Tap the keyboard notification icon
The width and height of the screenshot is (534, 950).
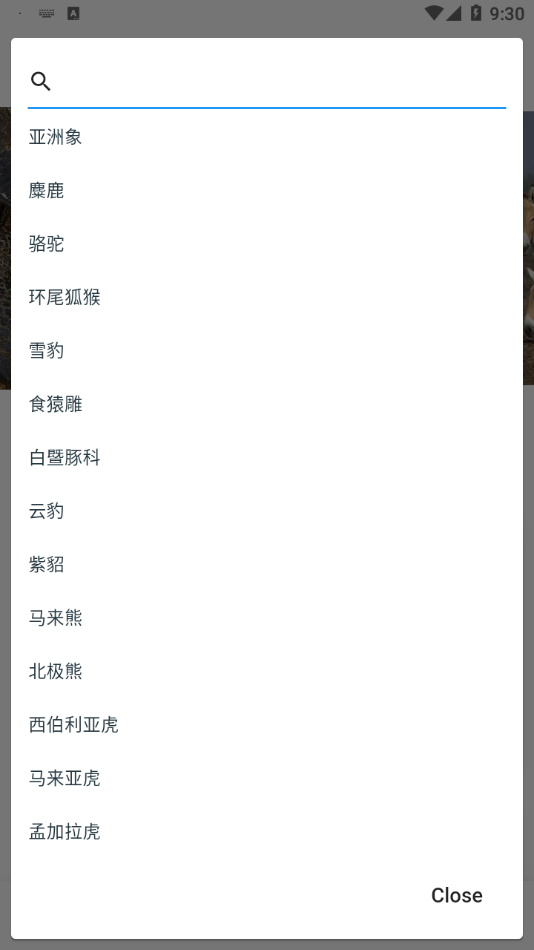[46, 13]
